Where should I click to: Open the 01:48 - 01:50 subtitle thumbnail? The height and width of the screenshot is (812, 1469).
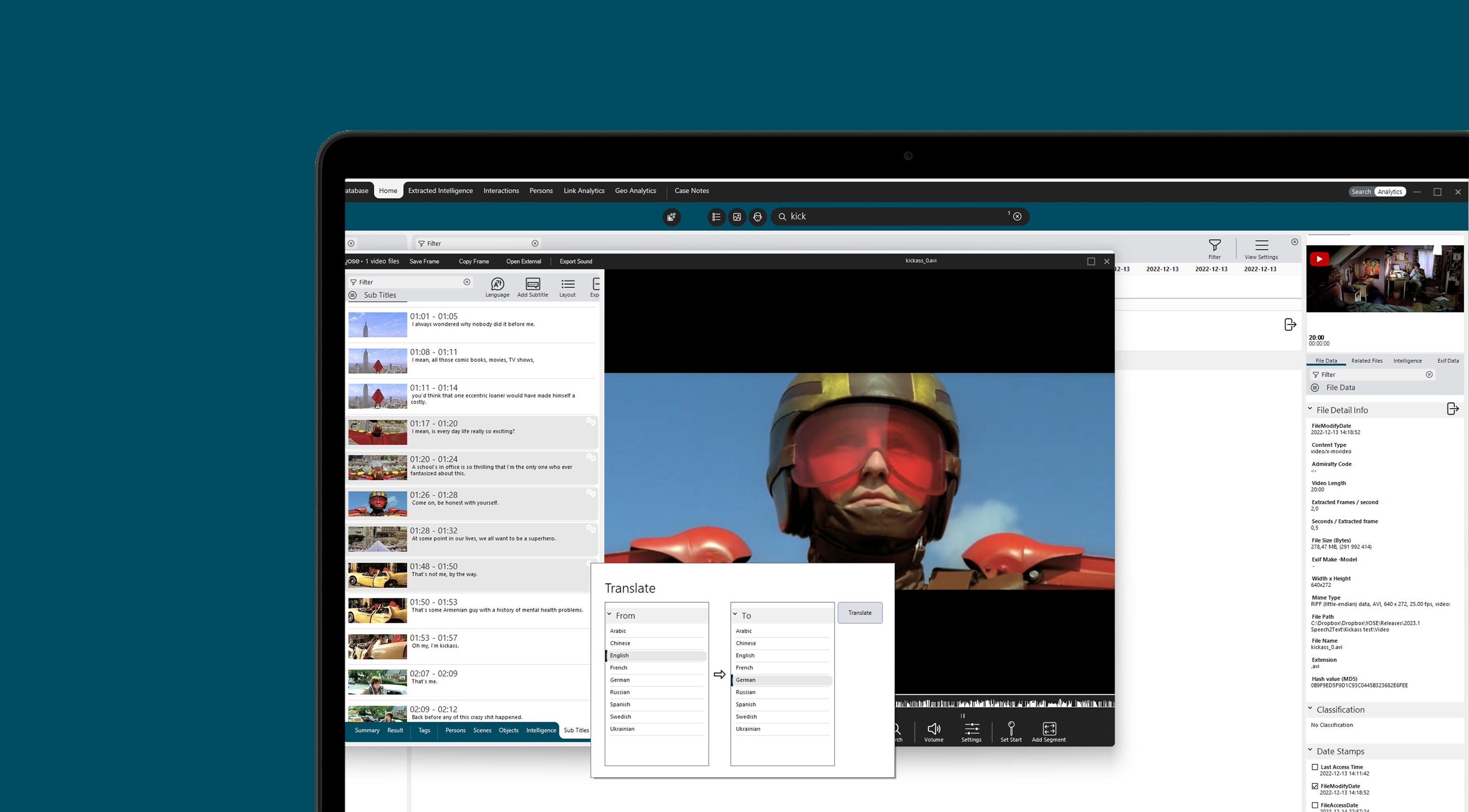coord(377,575)
